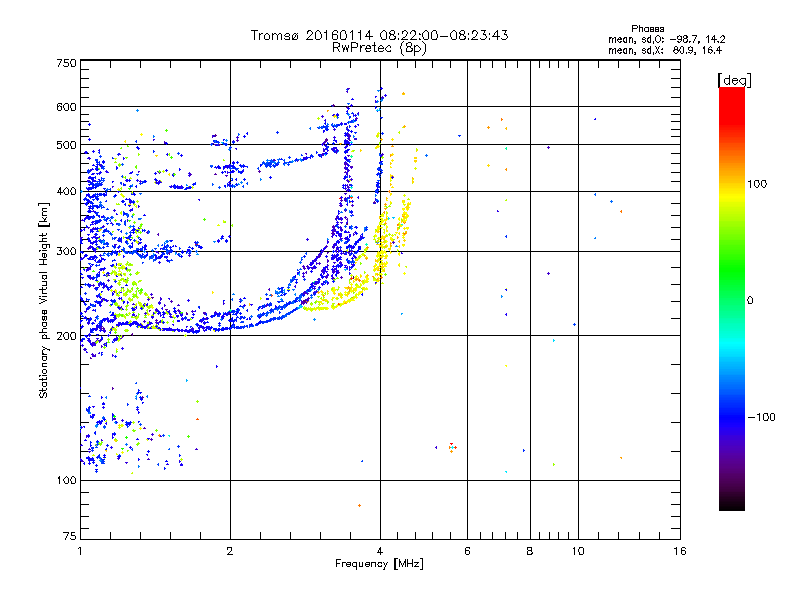Click the y-axis height tick label "100"
The height and width of the screenshot is (600, 800).
tap(66, 481)
